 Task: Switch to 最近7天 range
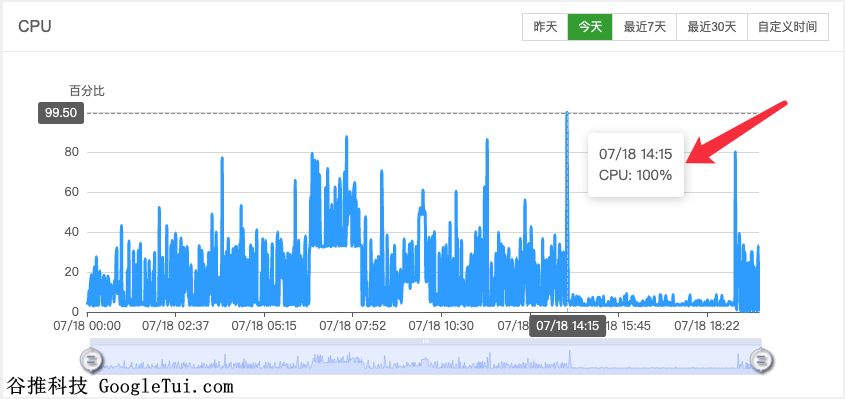[645, 27]
